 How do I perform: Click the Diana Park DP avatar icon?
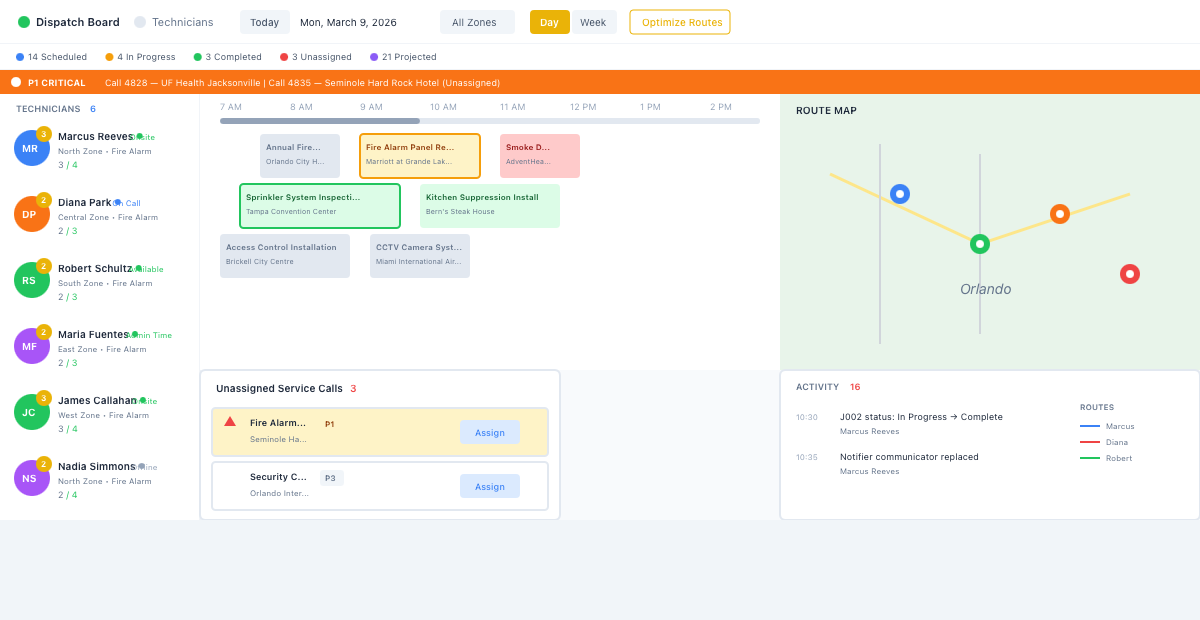[31, 213]
